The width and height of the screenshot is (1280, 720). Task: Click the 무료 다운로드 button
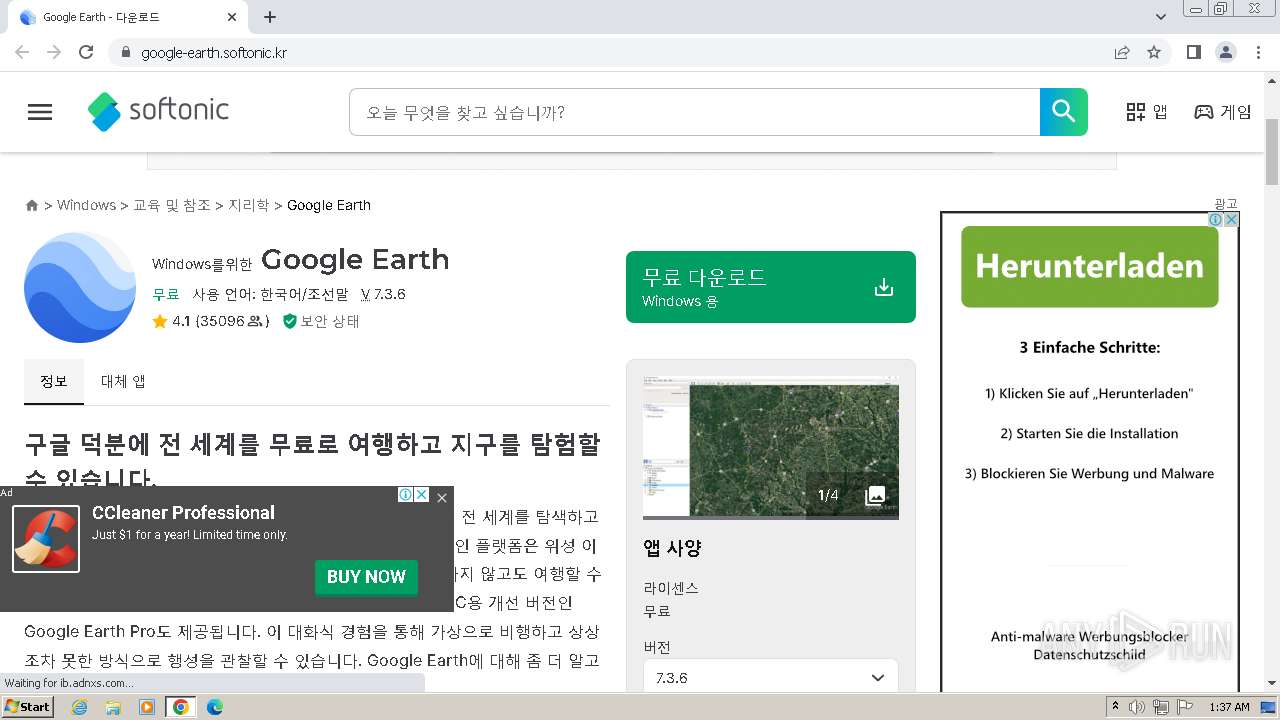pyautogui.click(x=771, y=287)
